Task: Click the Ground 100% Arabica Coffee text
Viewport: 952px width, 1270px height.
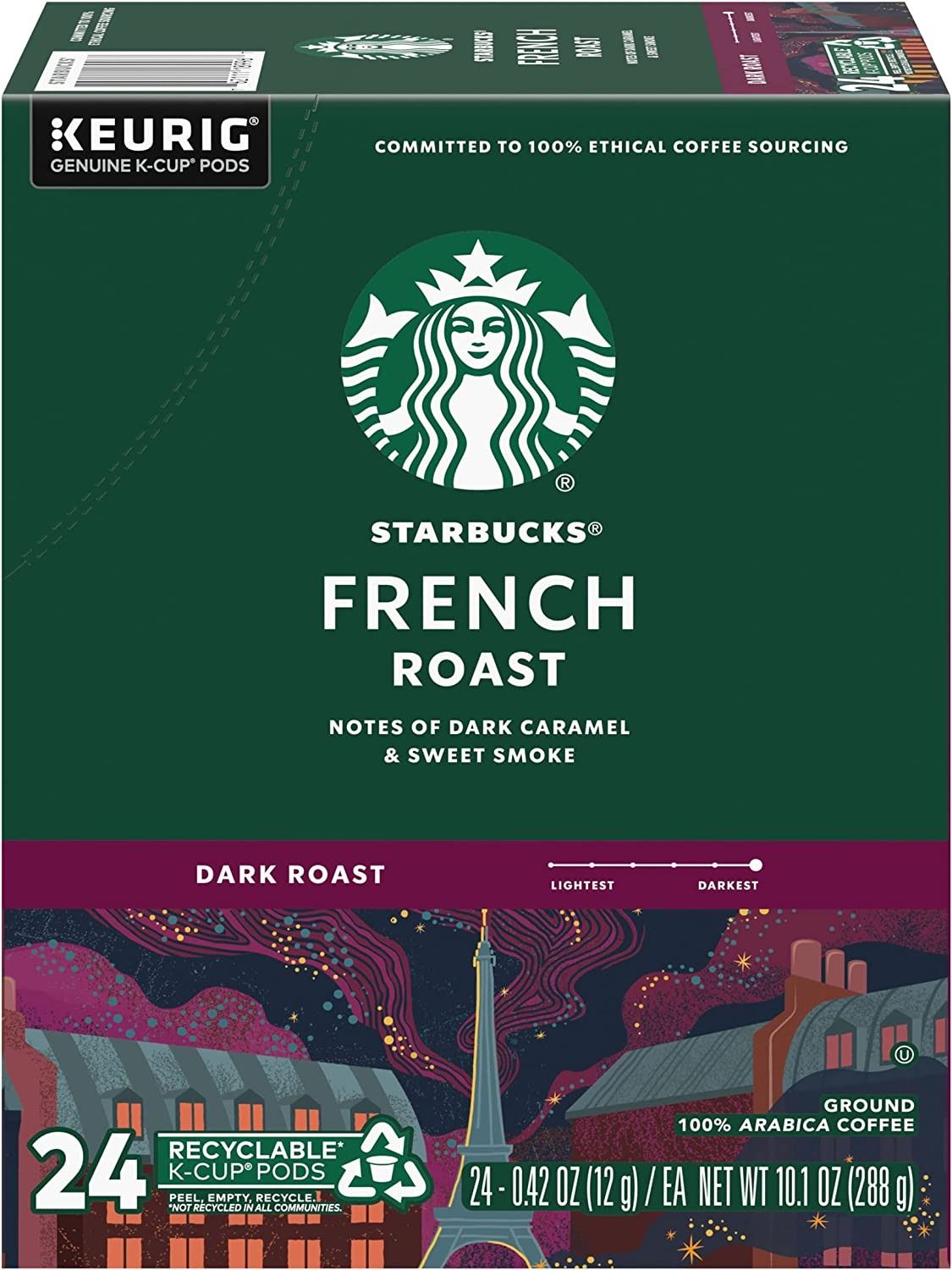Action: coord(795,1115)
